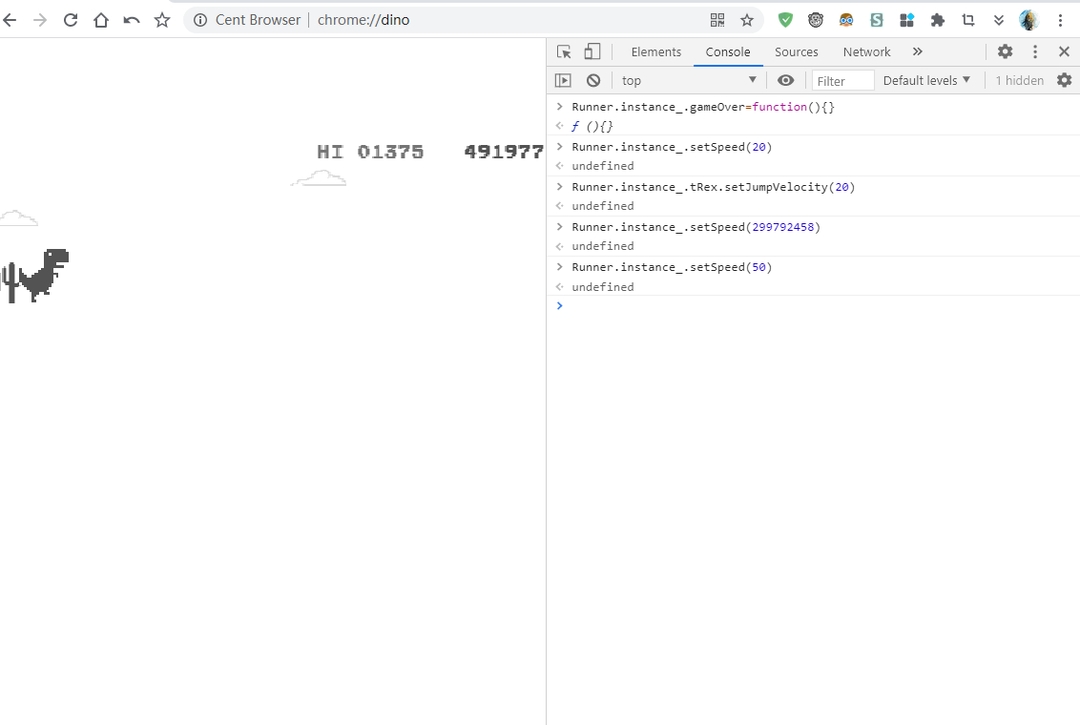Open the console settings gear

pyautogui.click(x=1064, y=80)
